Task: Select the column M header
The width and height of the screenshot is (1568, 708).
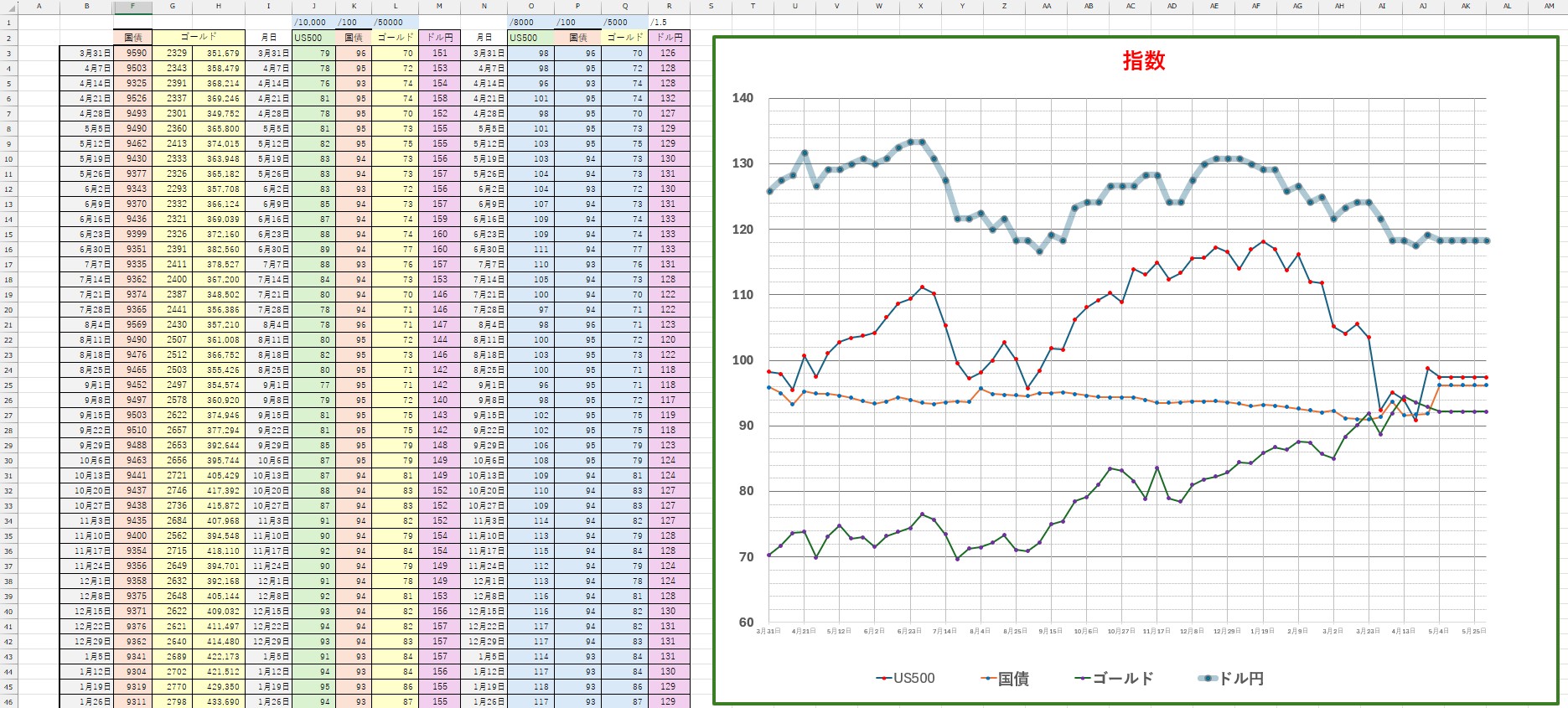Action: [440, 7]
